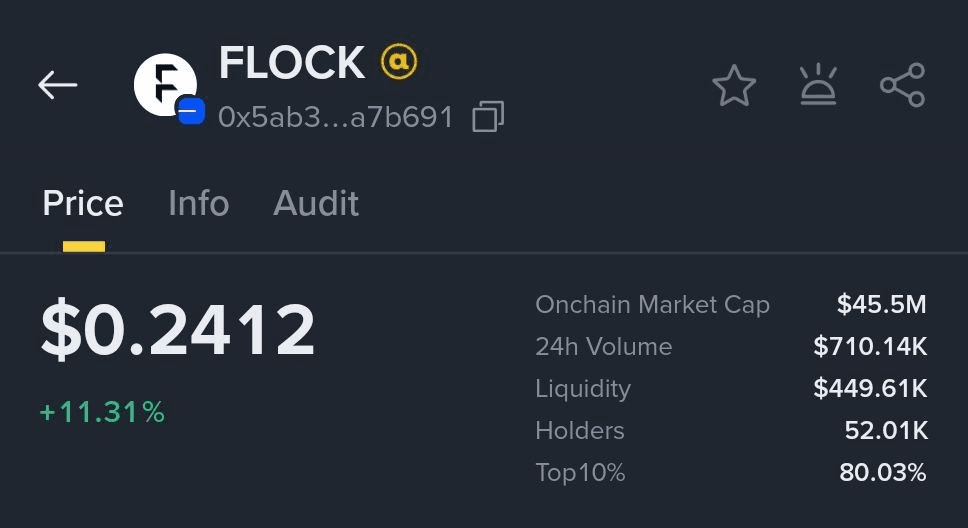This screenshot has width=968, height=528.
Task: Tap the Holders count 52.01K
Action: pos(886,430)
